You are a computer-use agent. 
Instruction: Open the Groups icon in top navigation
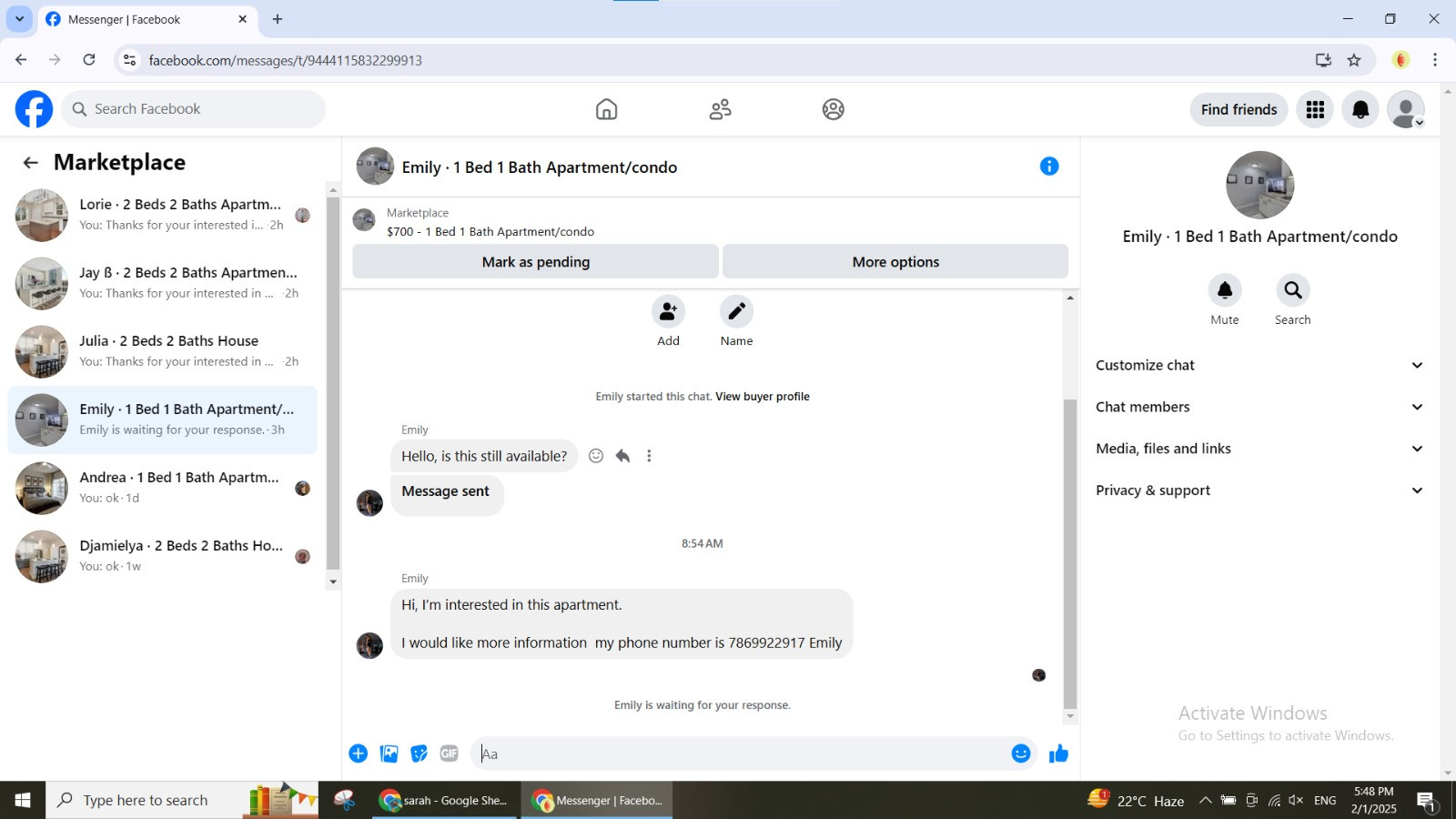click(833, 109)
